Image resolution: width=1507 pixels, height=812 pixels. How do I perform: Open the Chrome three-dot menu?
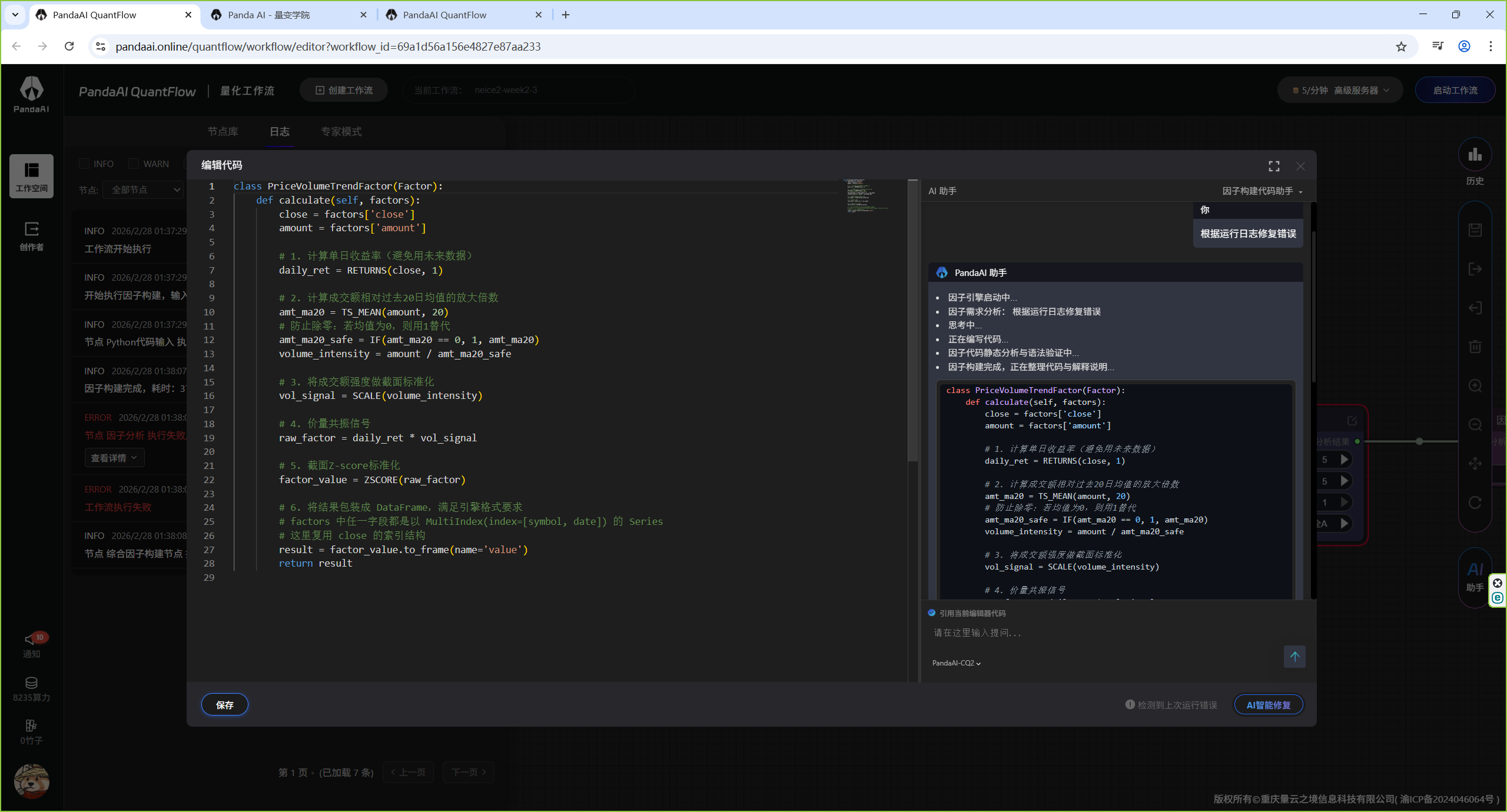coord(1491,46)
